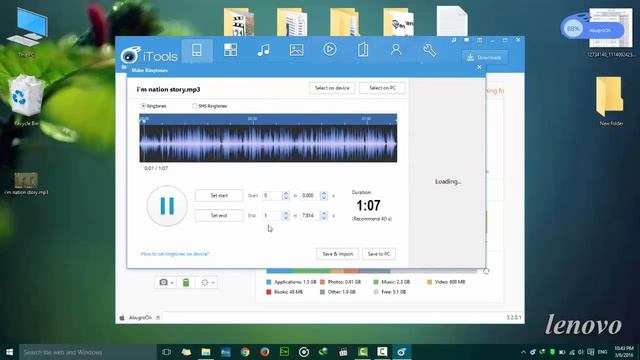Click the message icon in iTools title bar

point(467,40)
